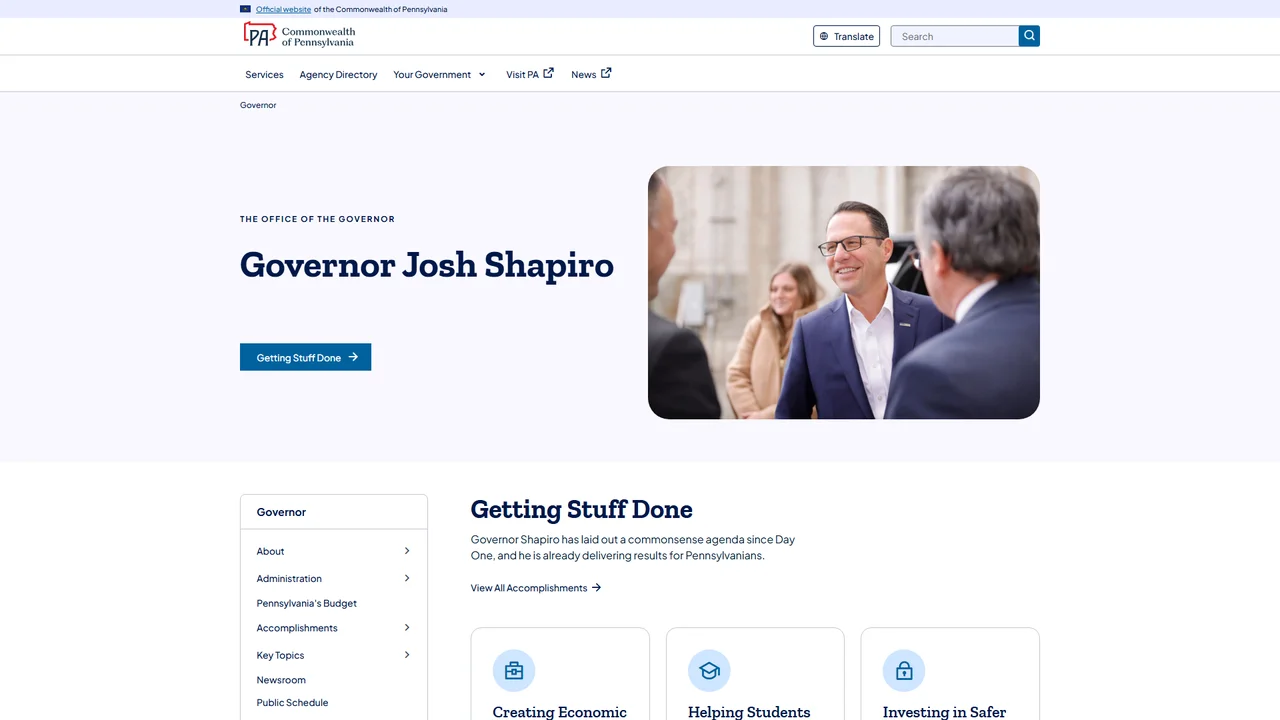Open the Public Schedule sidebar link
This screenshot has width=1280, height=720.
tap(292, 703)
